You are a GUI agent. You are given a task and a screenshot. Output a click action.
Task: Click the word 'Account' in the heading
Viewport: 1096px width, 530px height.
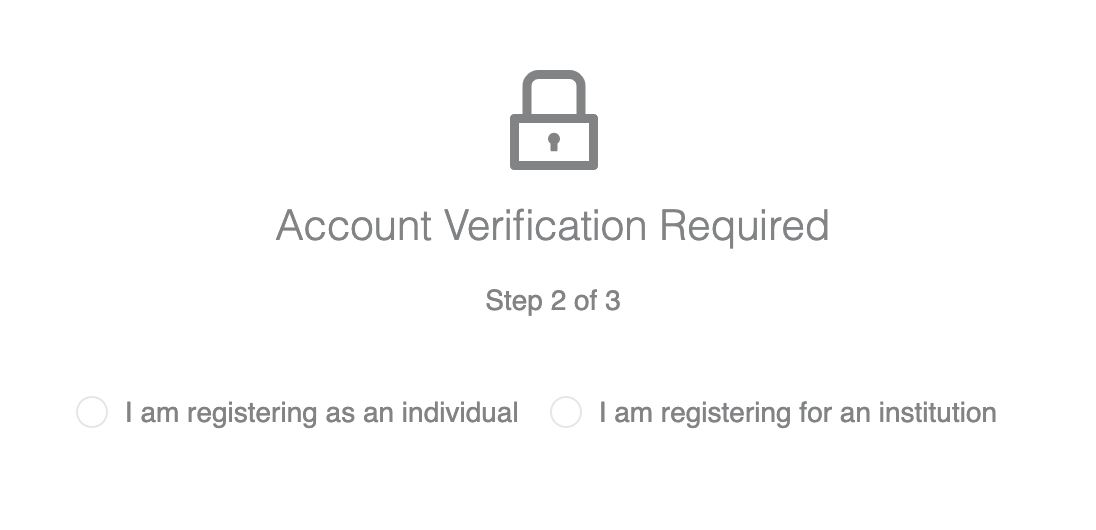(354, 226)
